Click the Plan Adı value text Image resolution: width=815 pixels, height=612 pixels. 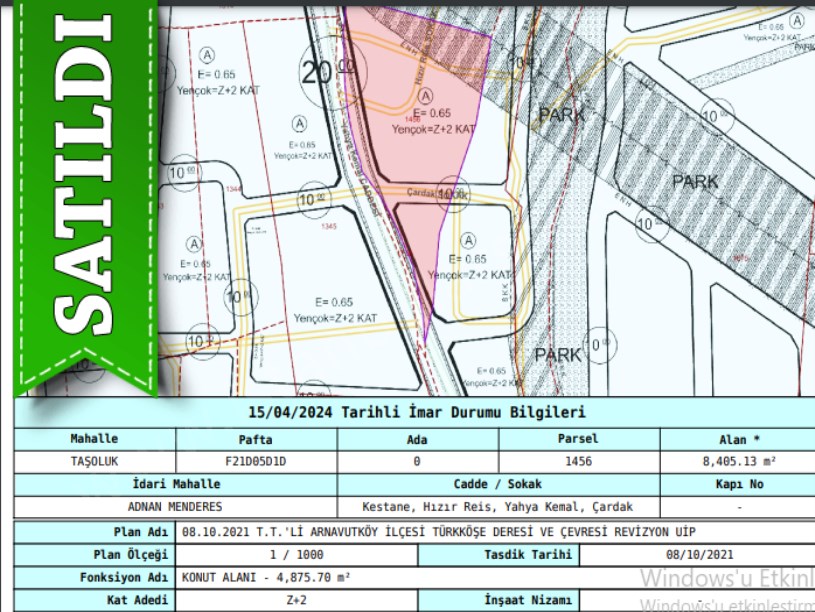coord(438,531)
